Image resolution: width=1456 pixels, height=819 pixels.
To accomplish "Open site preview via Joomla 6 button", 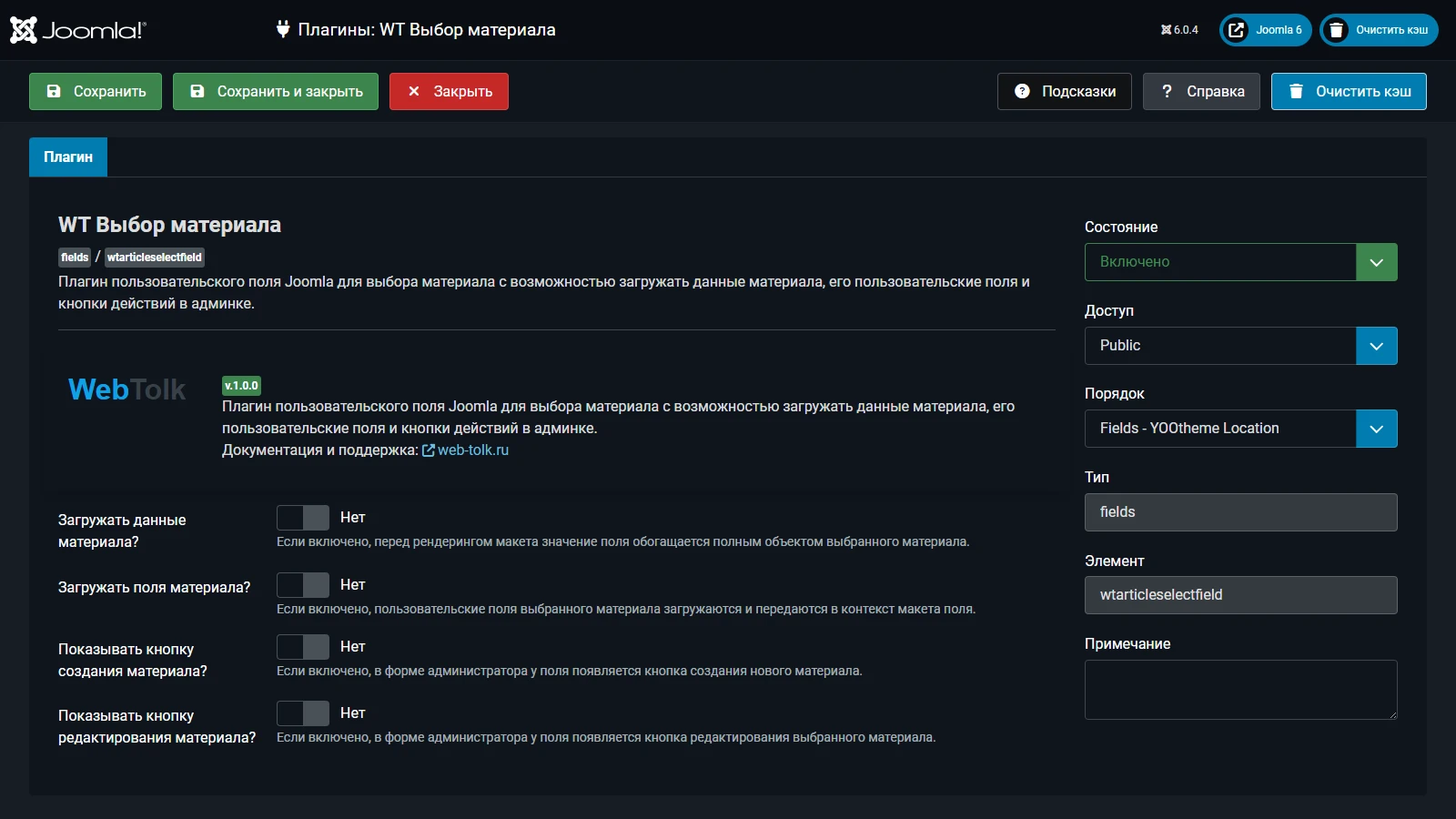I will (x=1266, y=30).
